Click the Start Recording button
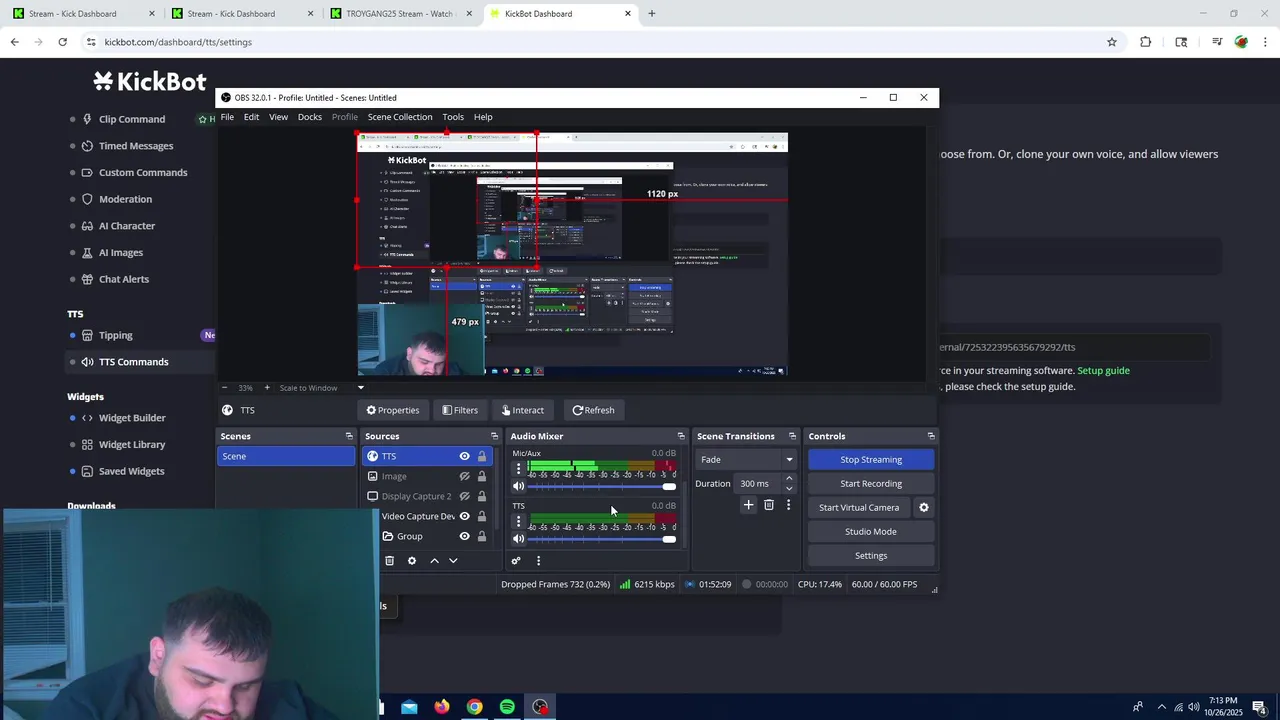 click(871, 484)
